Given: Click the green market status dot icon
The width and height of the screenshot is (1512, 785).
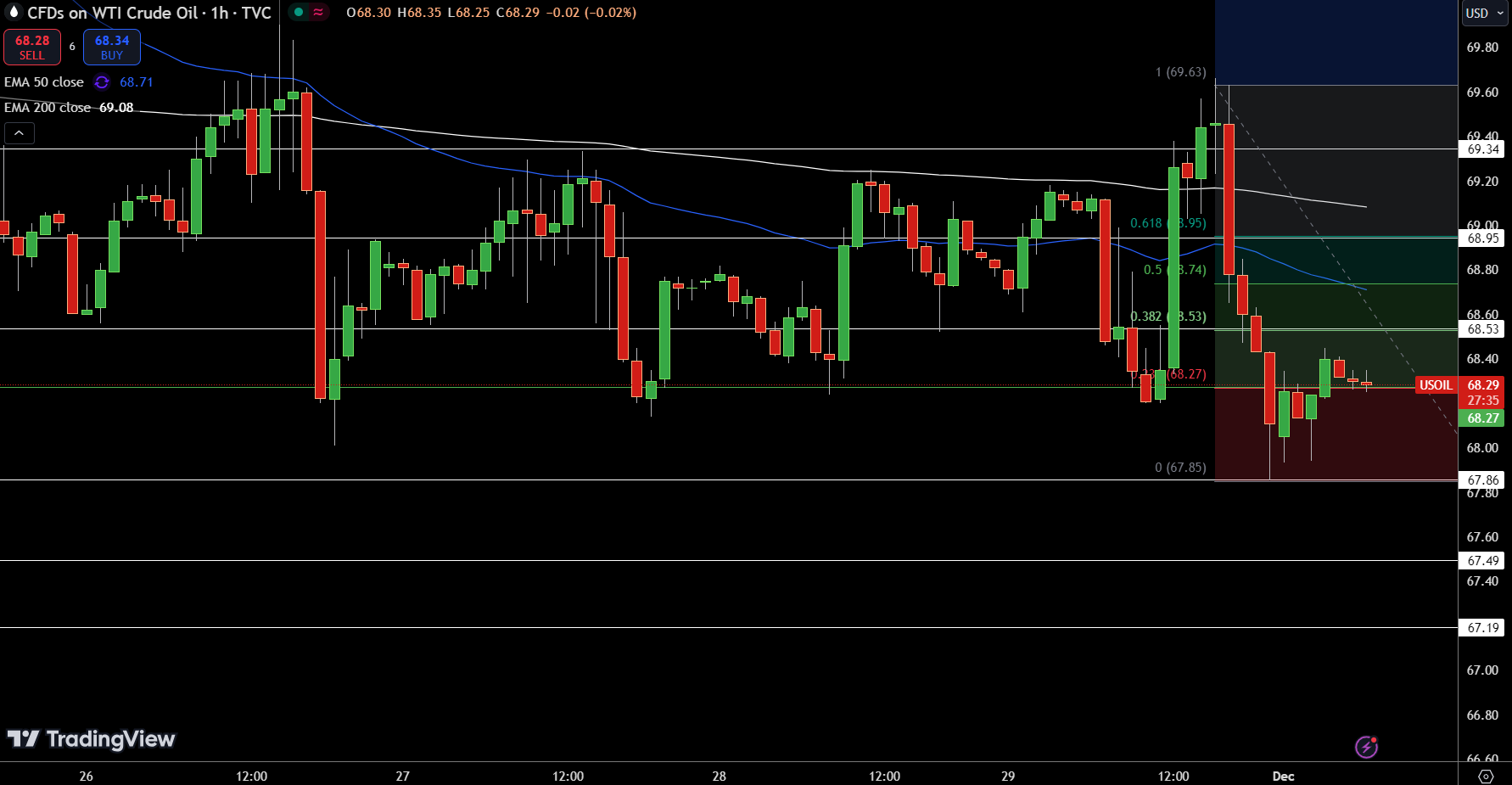Looking at the screenshot, I should tap(299, 12).
